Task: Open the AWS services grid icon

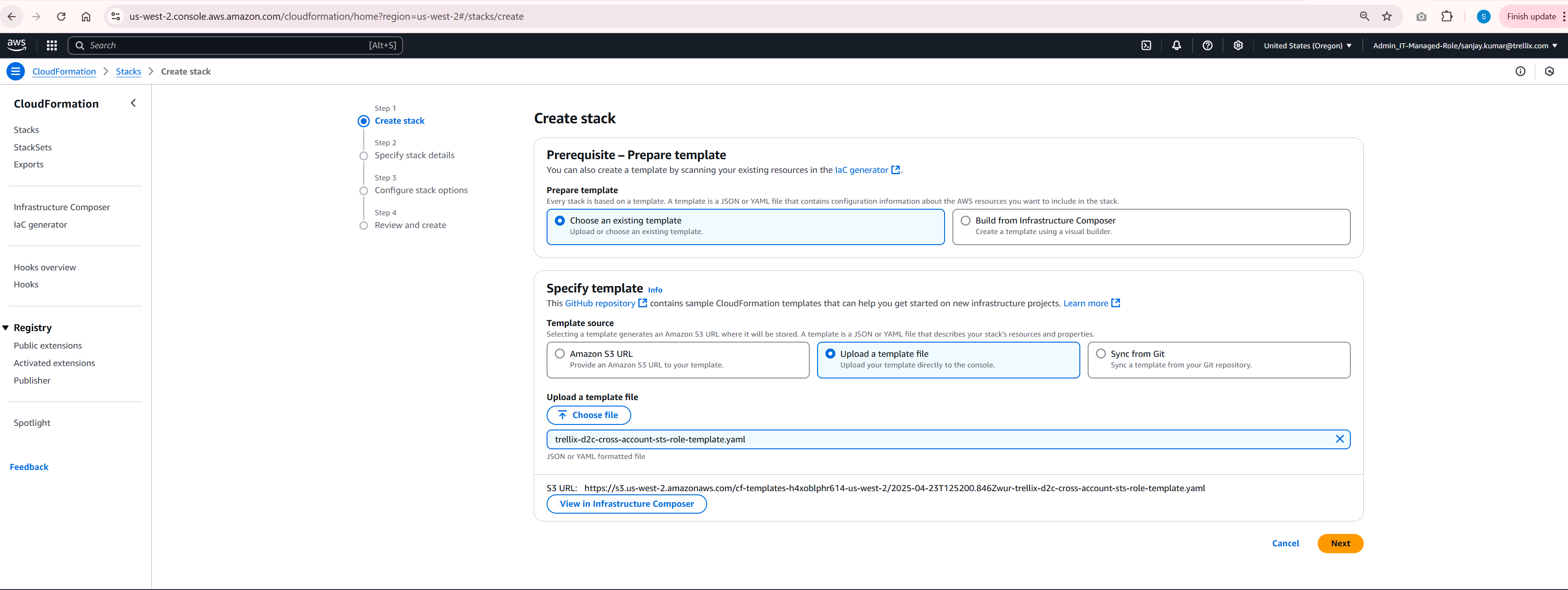Action: [52, 45]
